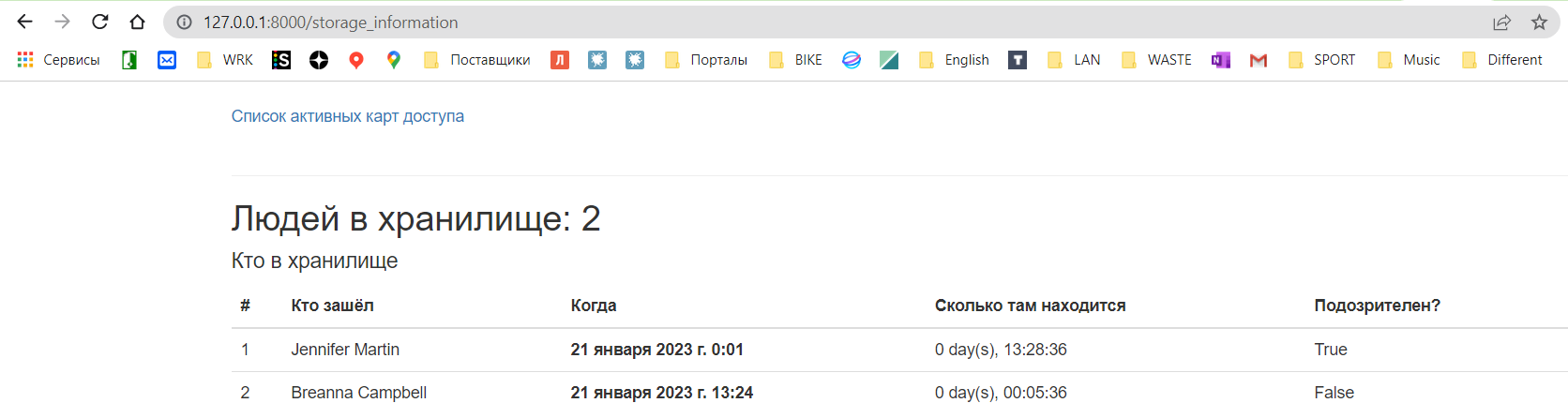Expand the Different bookmarks folder

click(1501, 60)
